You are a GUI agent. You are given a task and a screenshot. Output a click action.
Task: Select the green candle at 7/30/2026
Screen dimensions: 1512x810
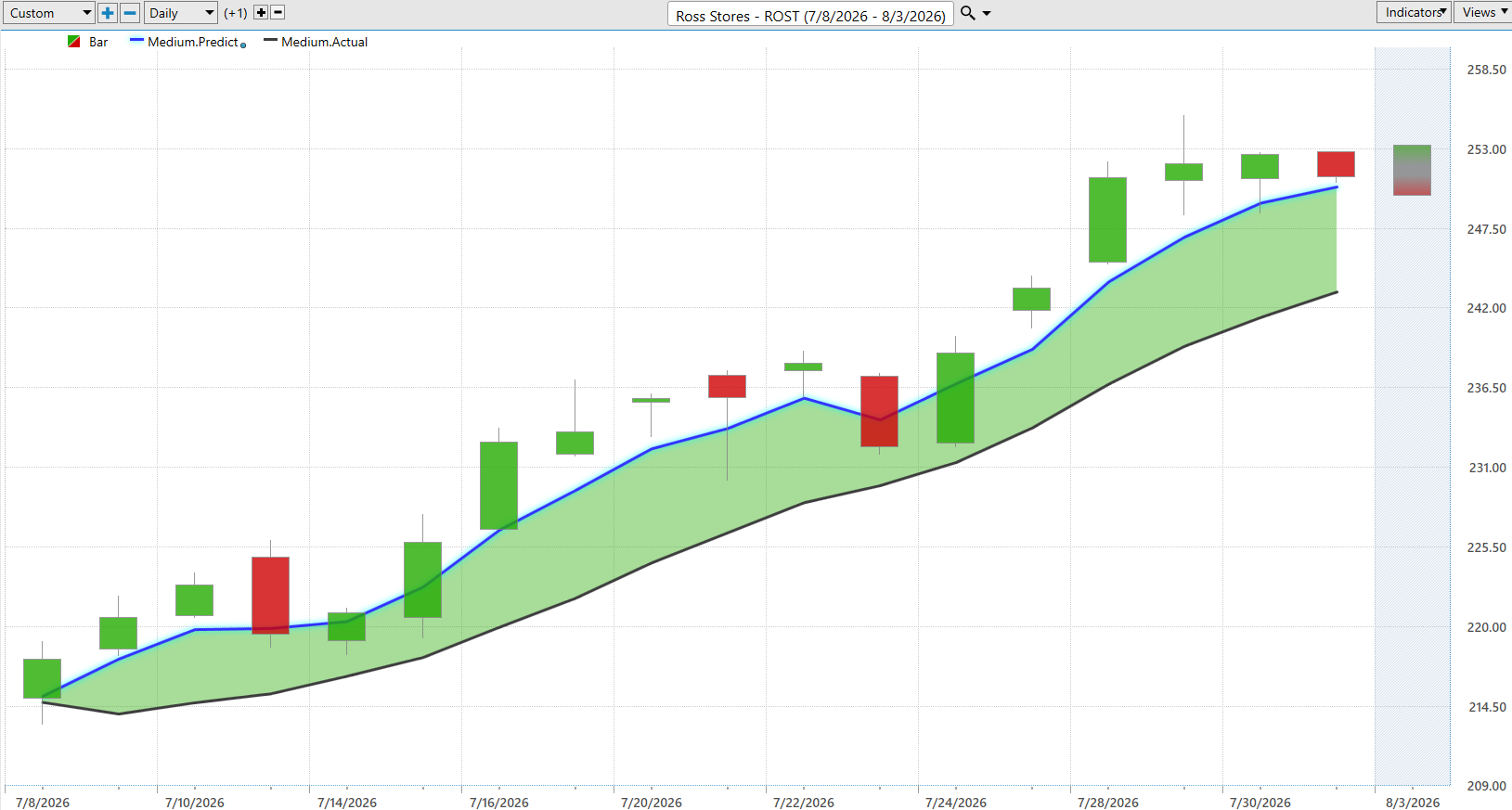click(x=1260, y=167)
